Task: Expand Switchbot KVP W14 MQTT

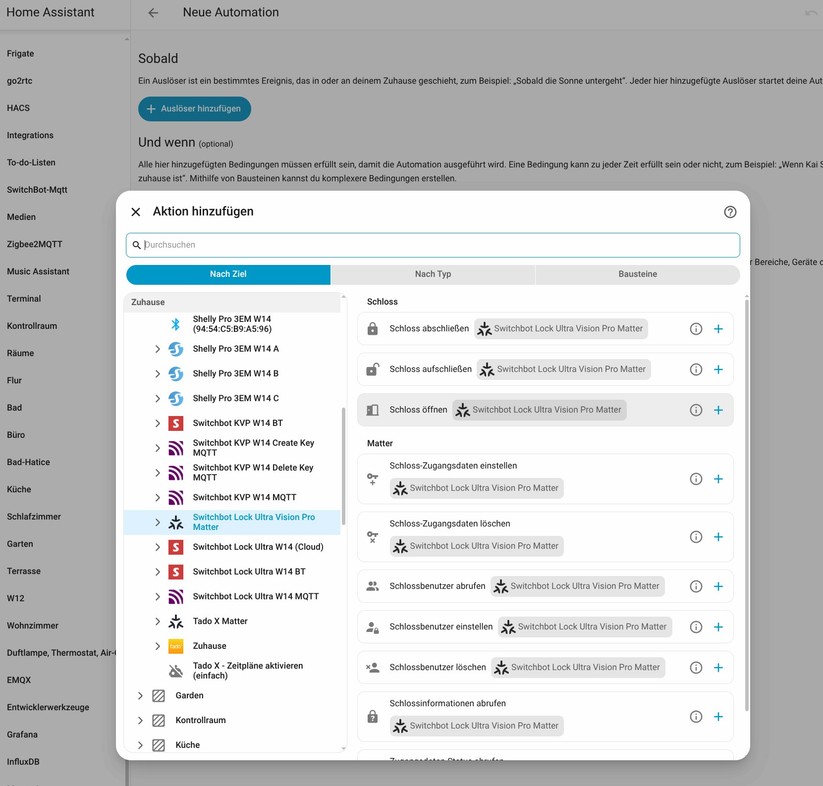Action: pos(157,497)
